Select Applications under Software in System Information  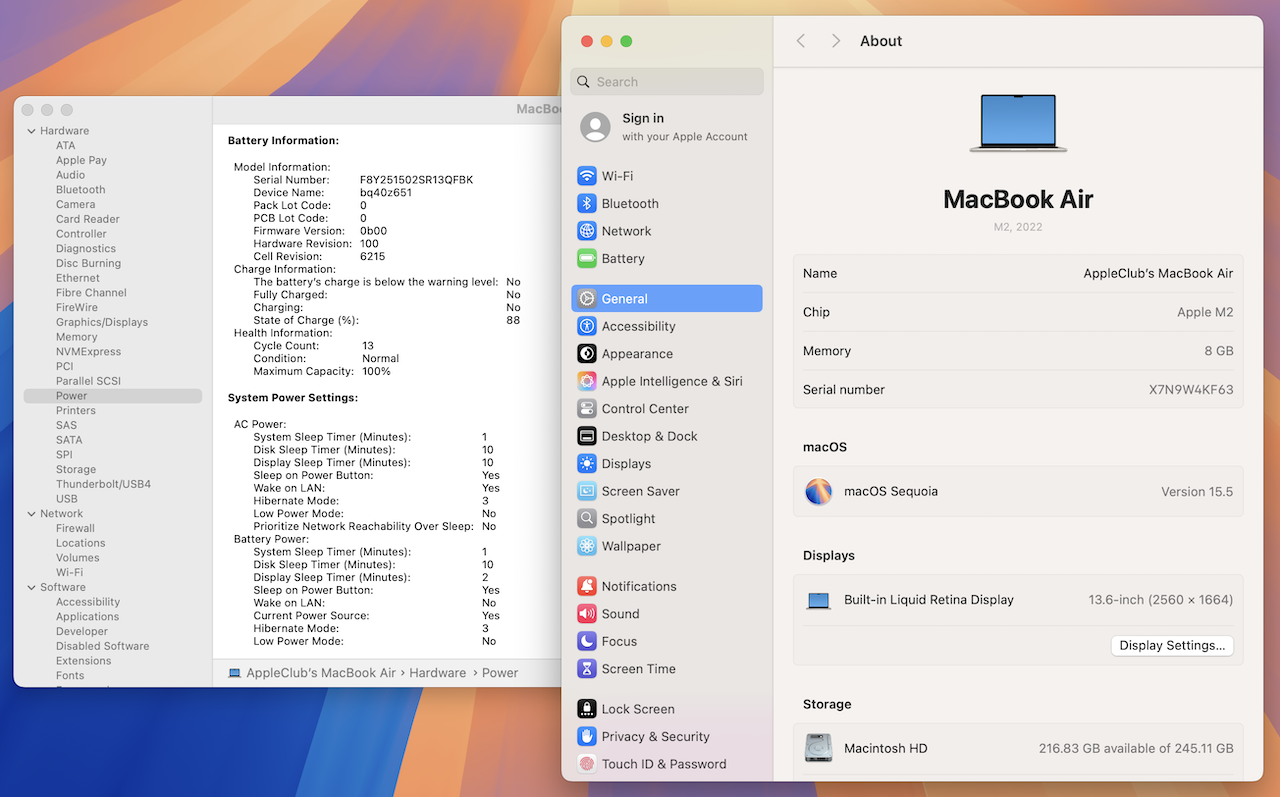click(x=88, y=617)
